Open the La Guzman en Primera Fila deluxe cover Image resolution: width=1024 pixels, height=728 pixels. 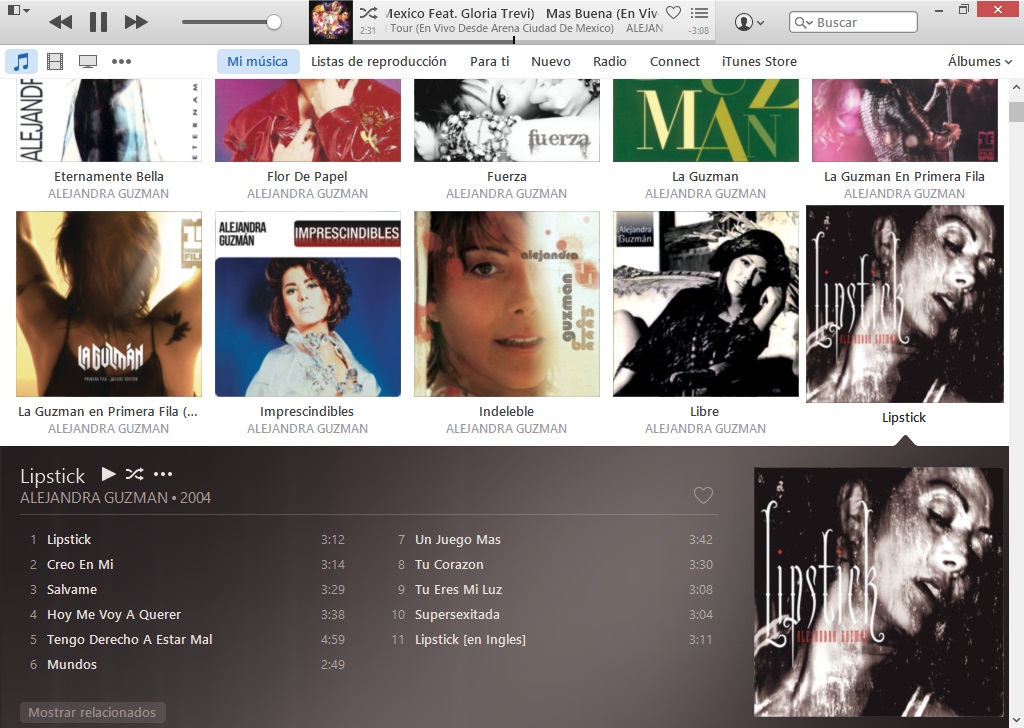(x=109, y=304)
